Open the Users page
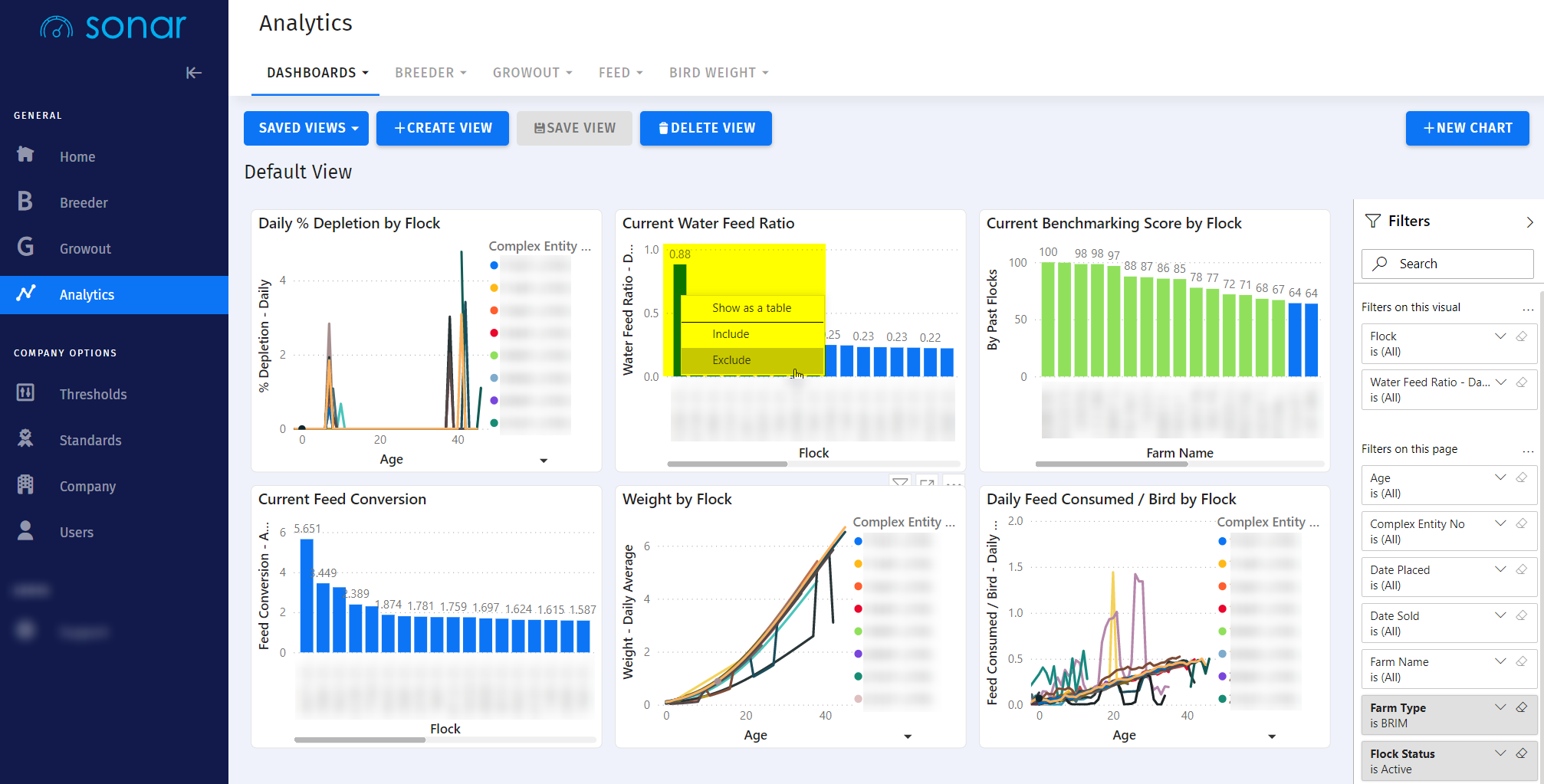 (x=114, y=532)
